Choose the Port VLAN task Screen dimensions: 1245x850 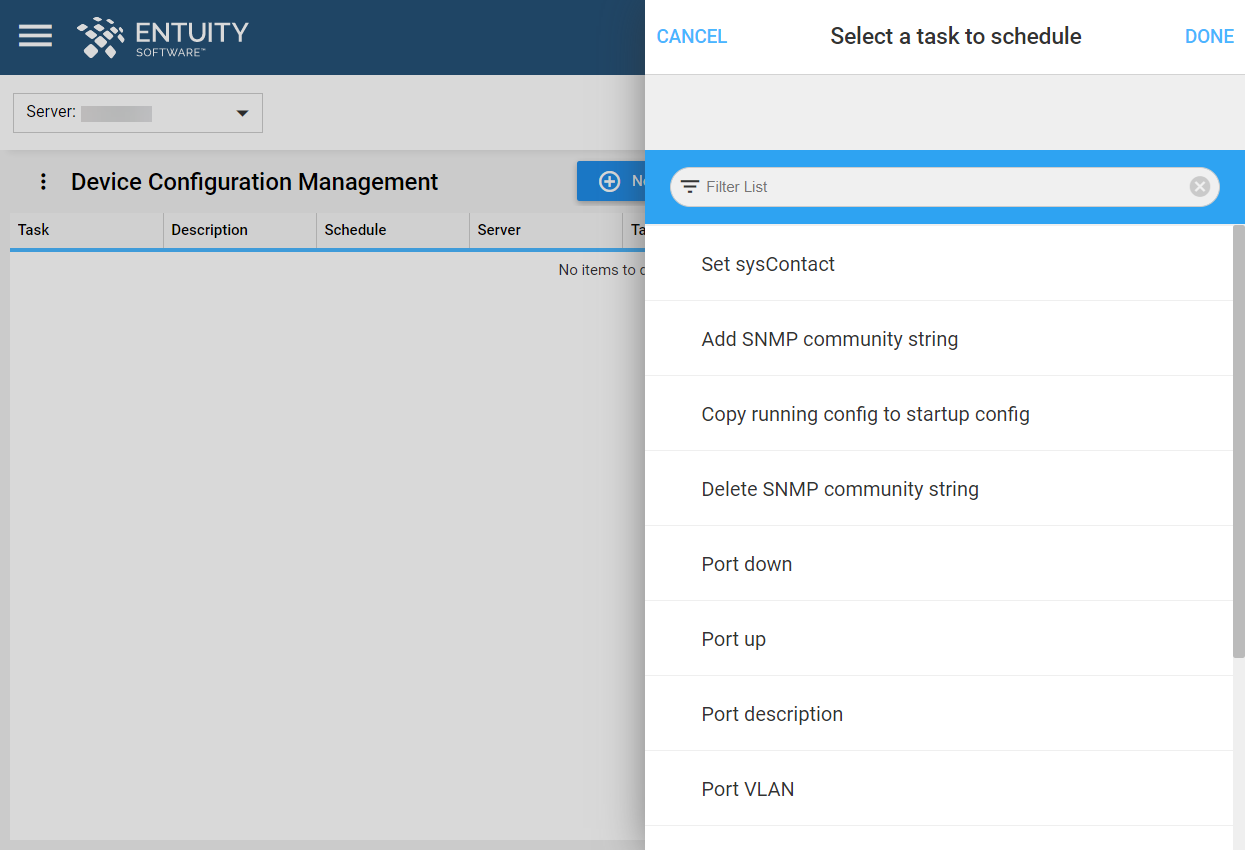(x=747, y=789)
